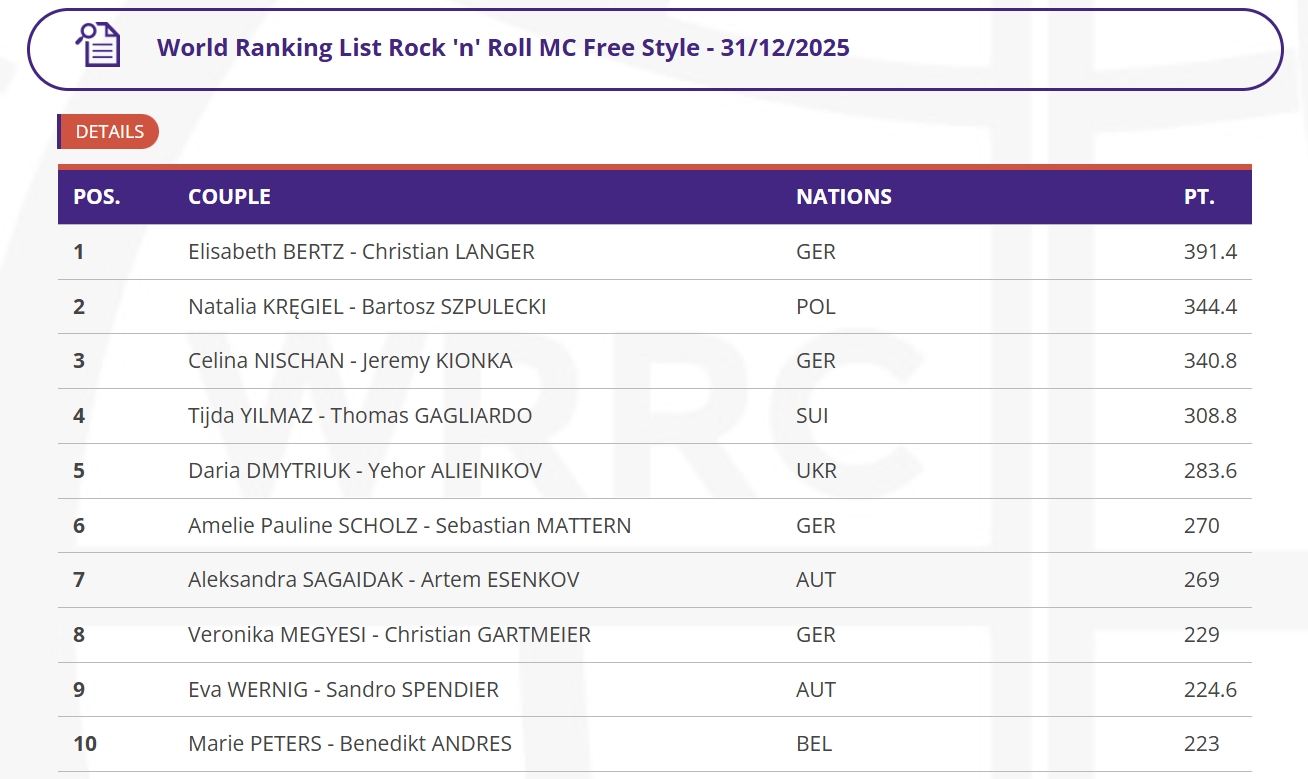
Task: Click Marie PETERS - Benedikt ANDRES couple
Action: tap(350, 744)
